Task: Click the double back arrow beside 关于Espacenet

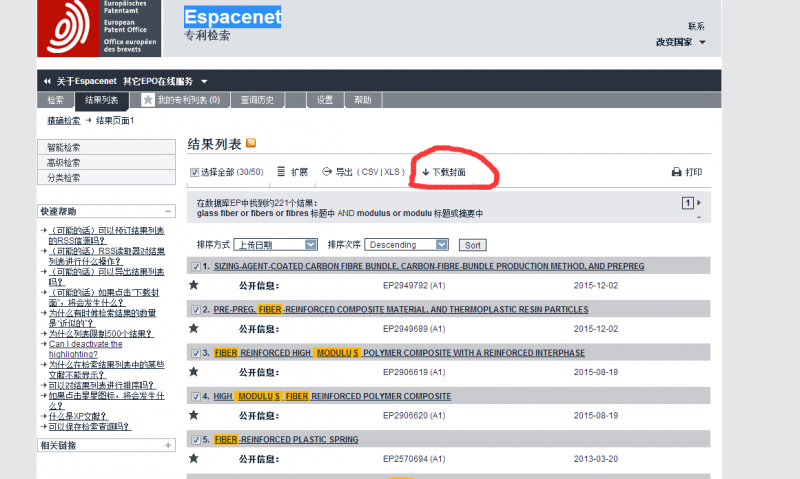Action: pyautogui.click(x=47, y=81)
